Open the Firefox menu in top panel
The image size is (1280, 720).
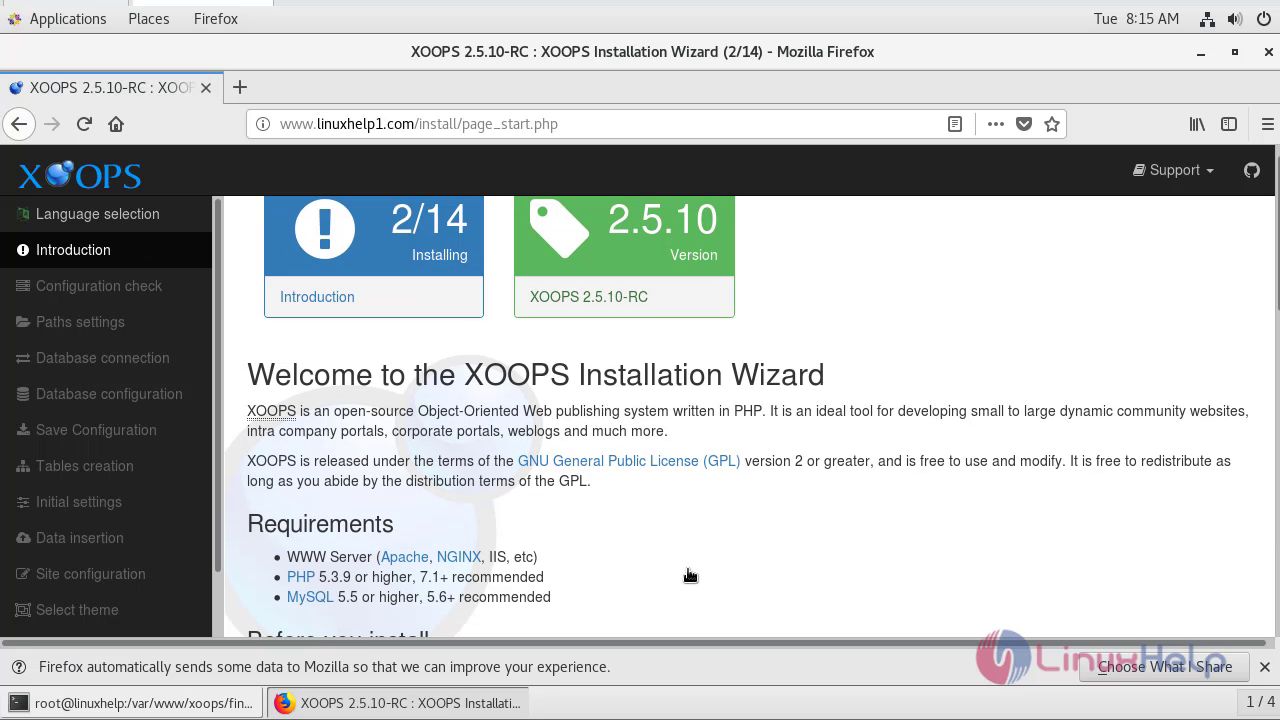[216, 19]
